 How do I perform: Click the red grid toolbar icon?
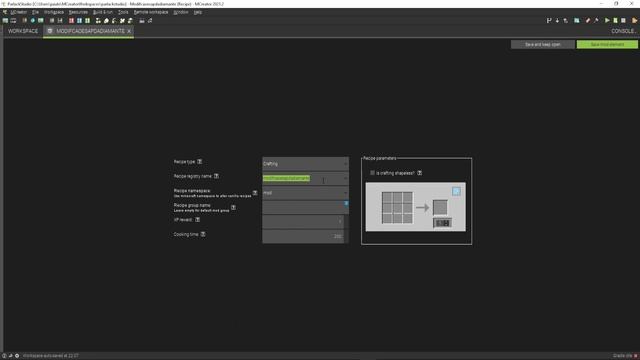[71, 20]
